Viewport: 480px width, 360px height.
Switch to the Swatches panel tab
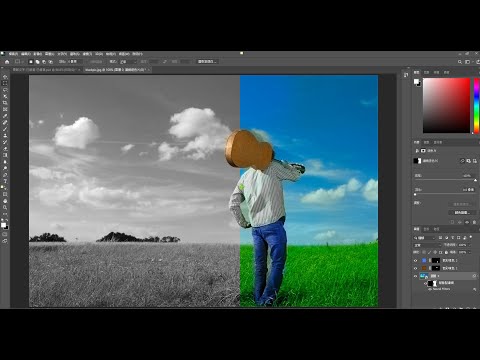[x=426, y=72]
